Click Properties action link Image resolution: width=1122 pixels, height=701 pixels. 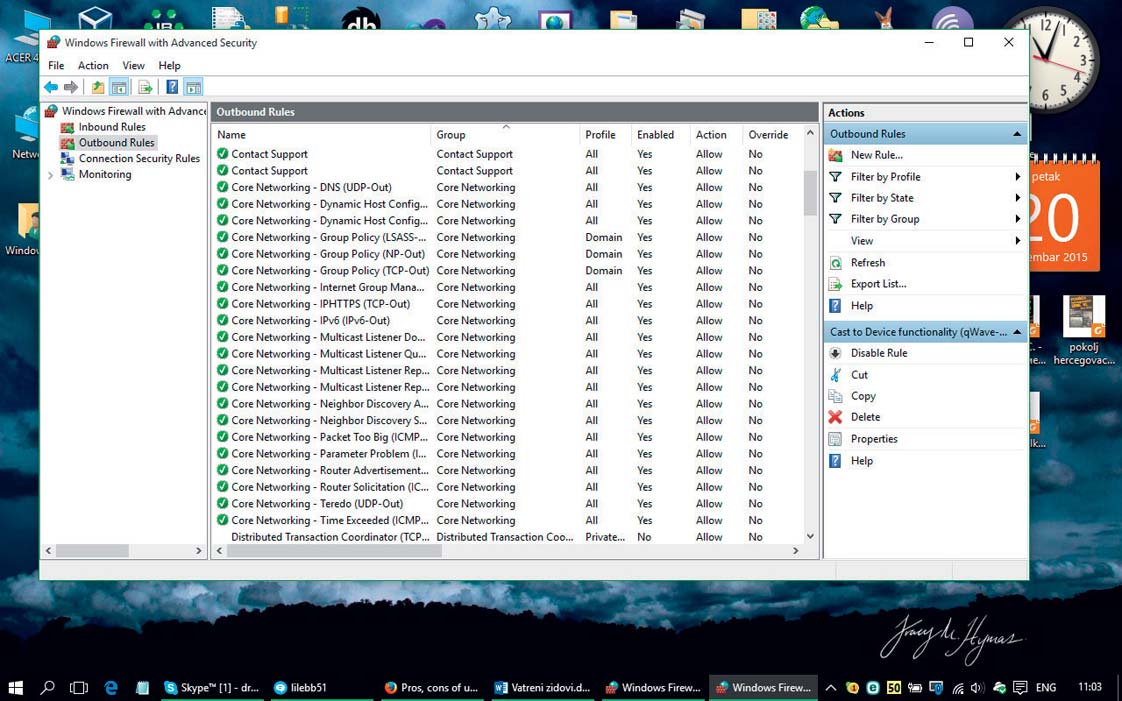[x=874, y=439]
